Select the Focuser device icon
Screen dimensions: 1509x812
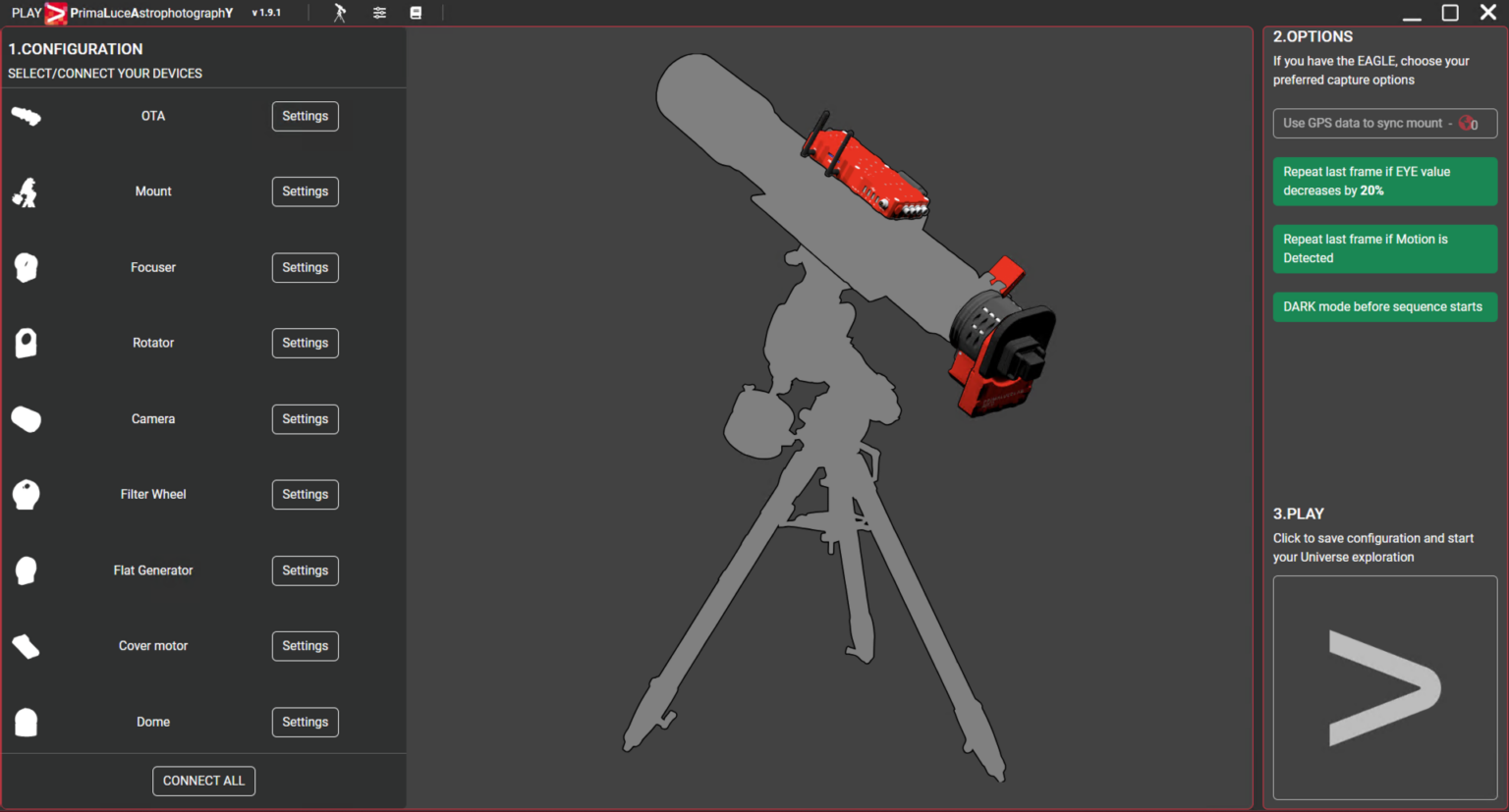(25, 267)
